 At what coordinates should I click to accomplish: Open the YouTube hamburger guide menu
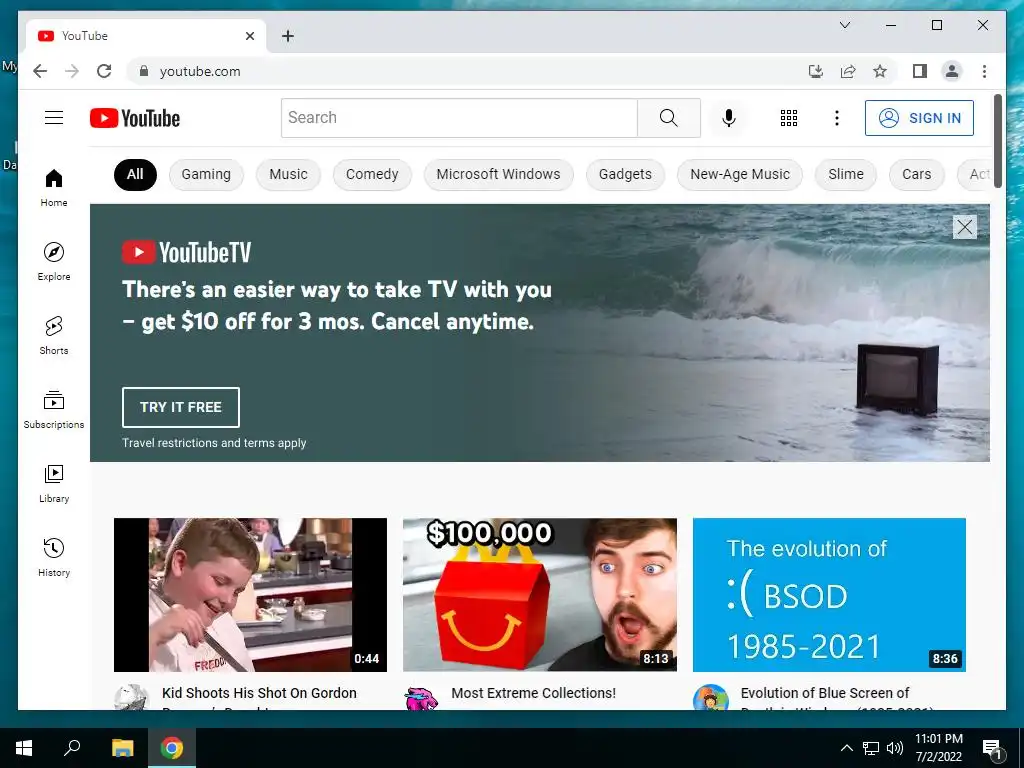tap(54, 118)
